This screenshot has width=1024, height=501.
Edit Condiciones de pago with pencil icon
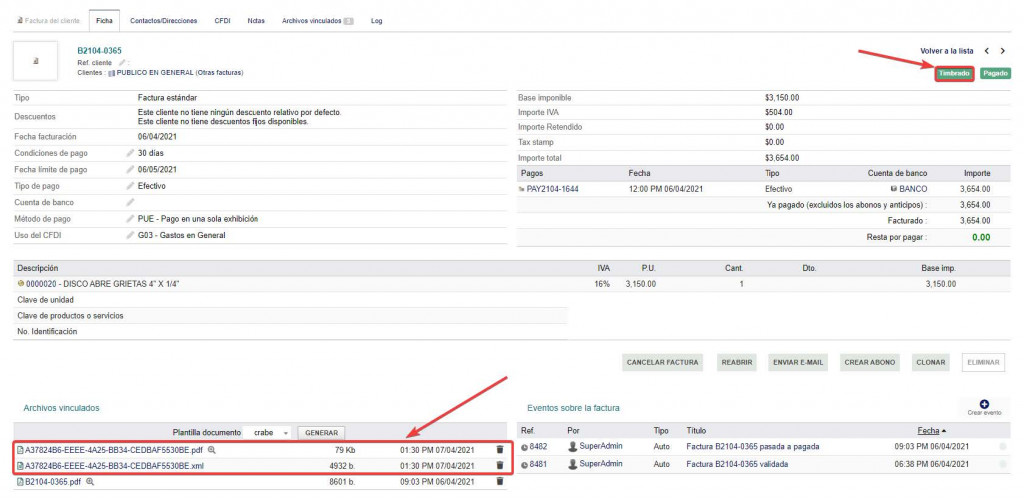click(x=130, y=153)
